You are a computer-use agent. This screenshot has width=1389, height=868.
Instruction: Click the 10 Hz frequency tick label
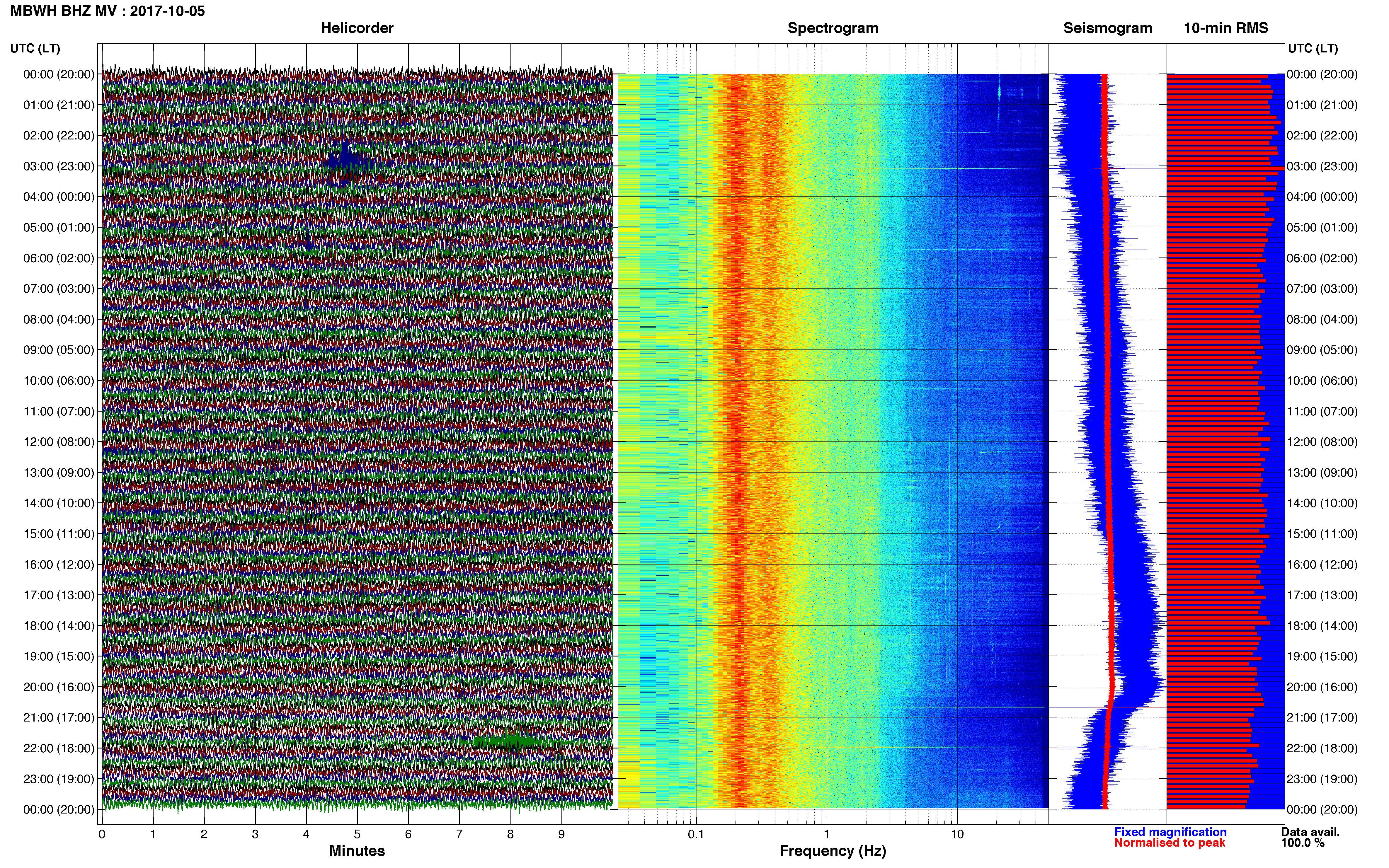coord(957,834)
